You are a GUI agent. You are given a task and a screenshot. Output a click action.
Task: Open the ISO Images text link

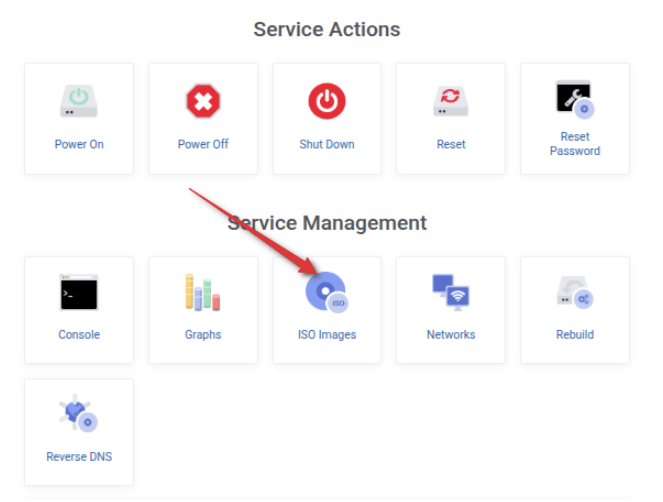coord(327,335)
